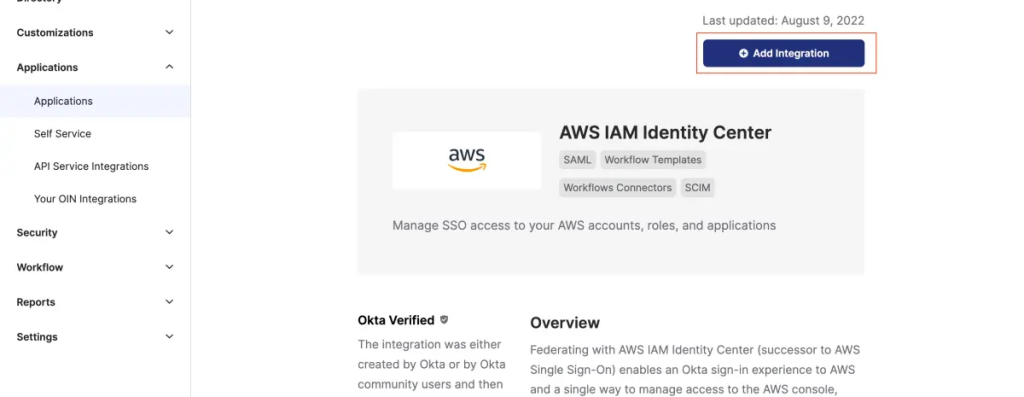Open the Workflow sidebar menu
Image resolution: width=1024 pixels, height=397 pixels.
point(40,267)
